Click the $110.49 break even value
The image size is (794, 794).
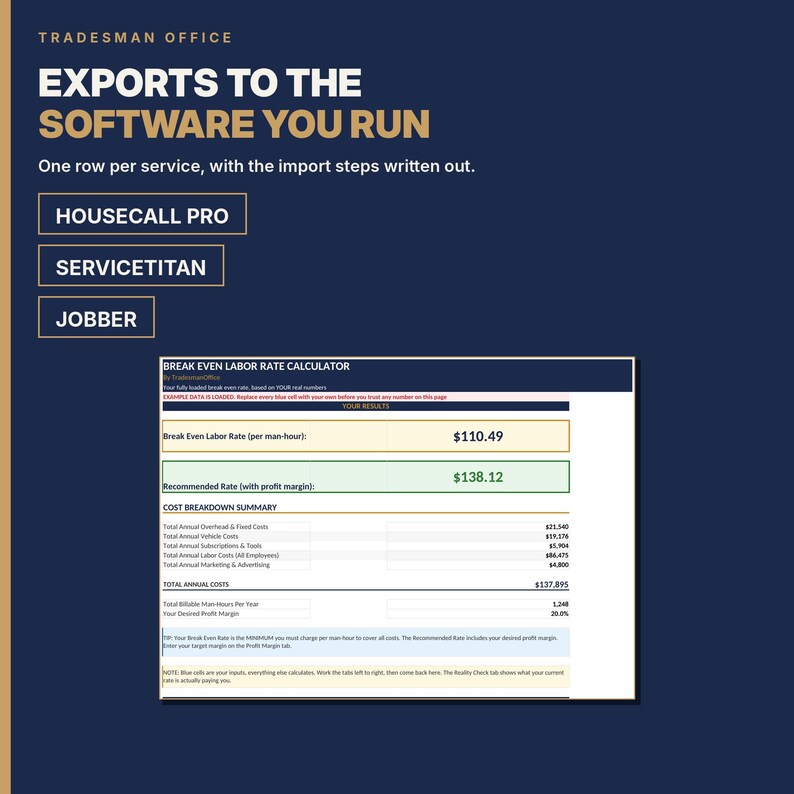click(478, 436)
